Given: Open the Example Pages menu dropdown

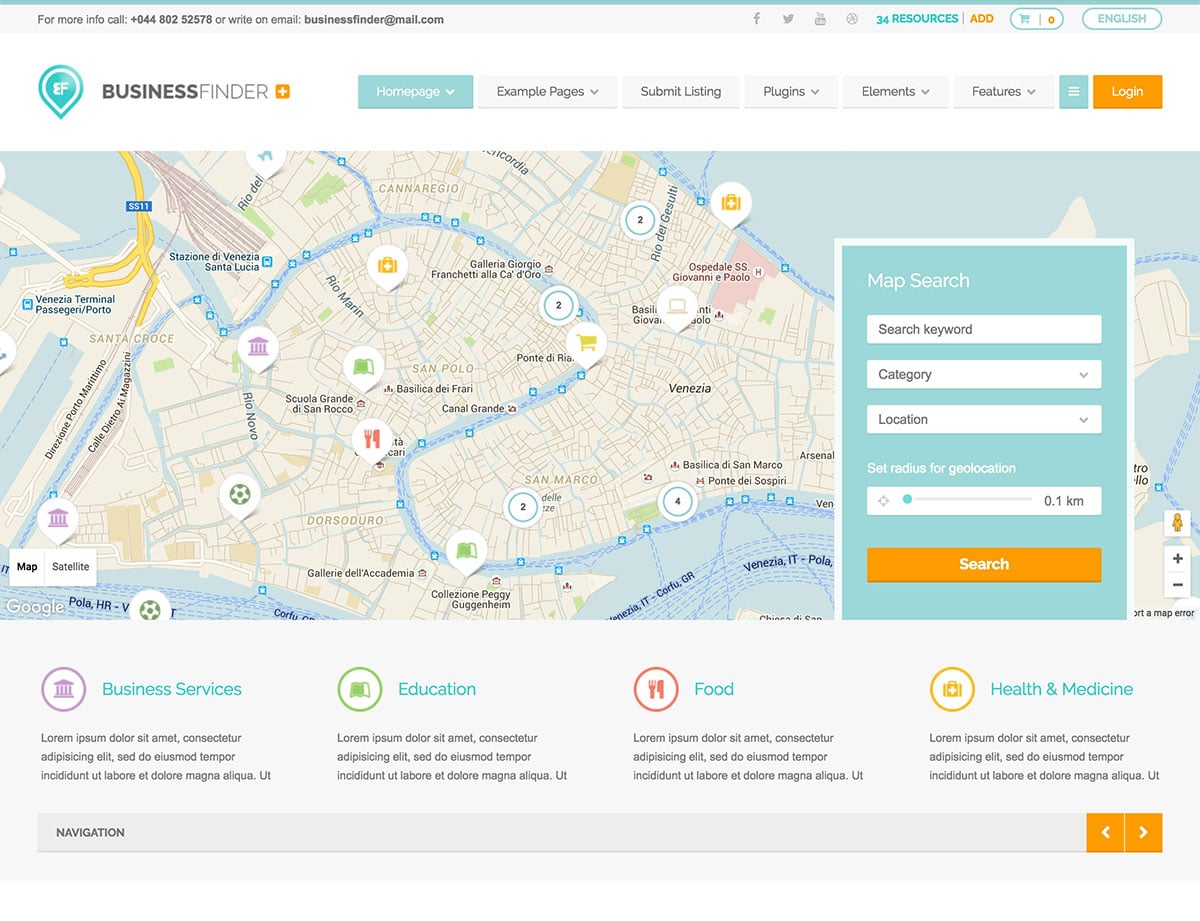Looking at the screenshot, I should tap(547, 92).
